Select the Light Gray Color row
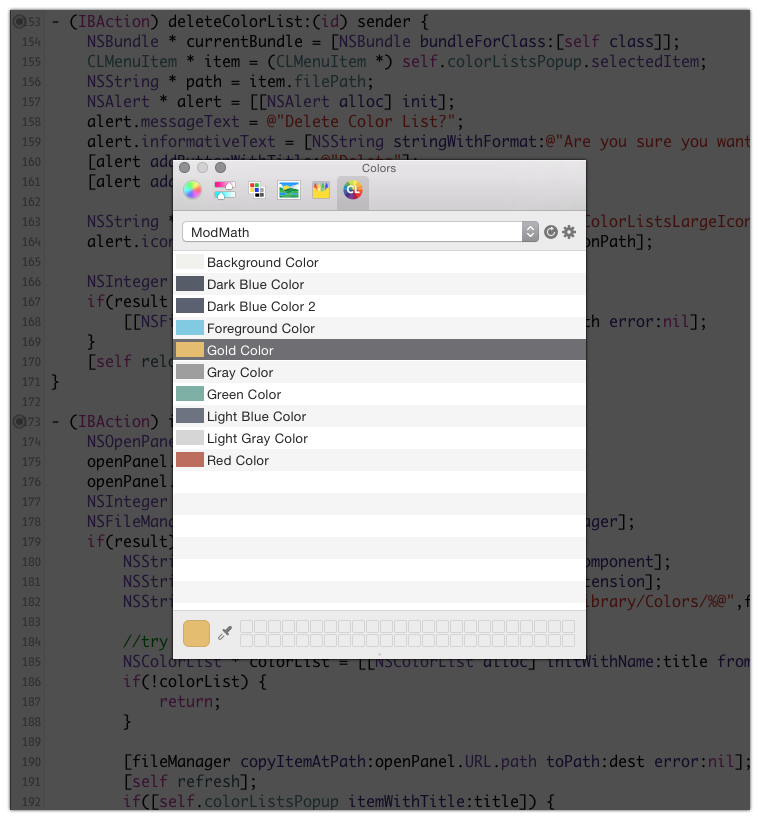Image resolution: width=760 pixels, height=820 pixels. point(257,438)
